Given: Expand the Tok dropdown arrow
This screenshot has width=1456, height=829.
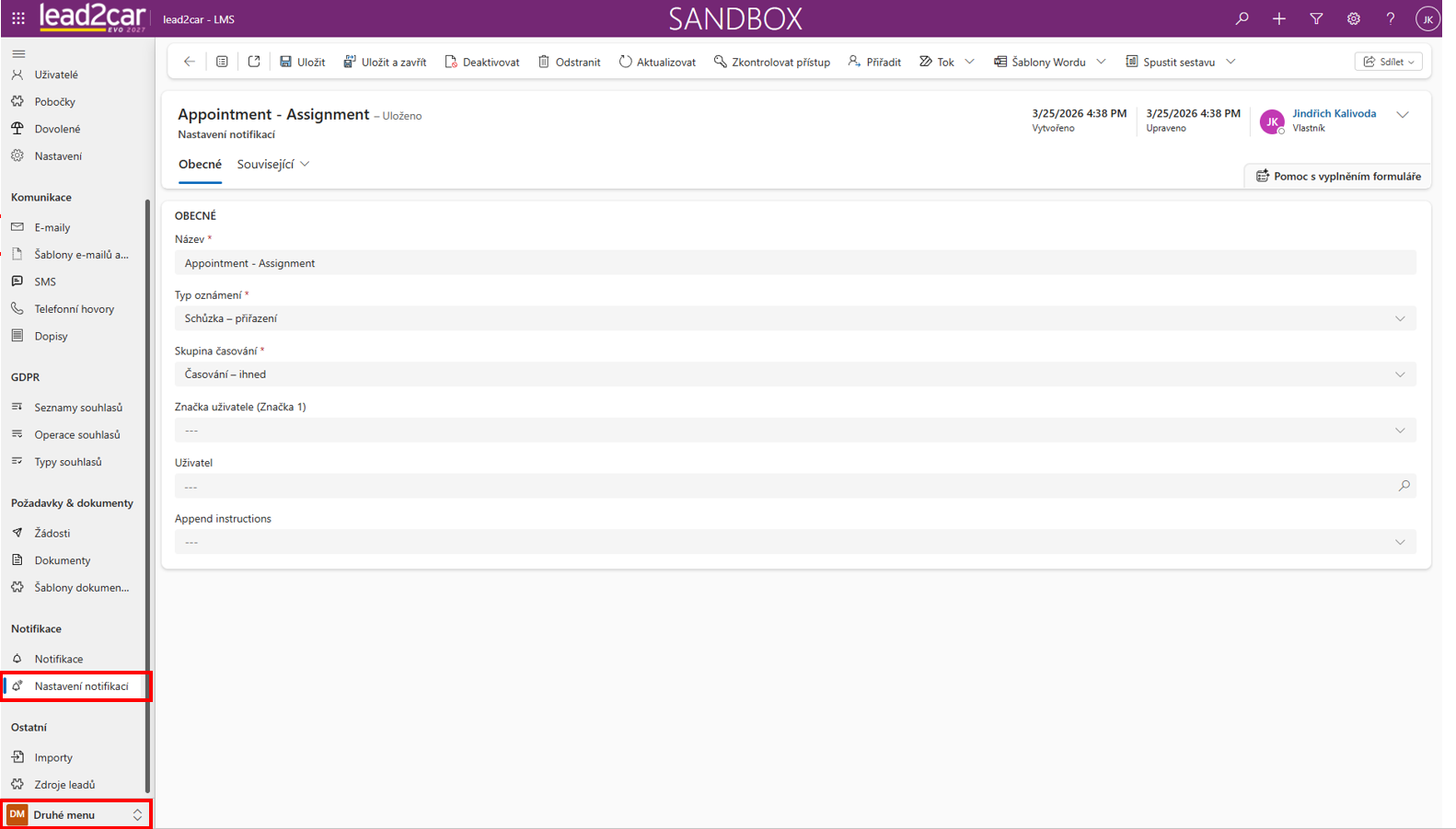Looking at the screenshot, I should point(969,62).
